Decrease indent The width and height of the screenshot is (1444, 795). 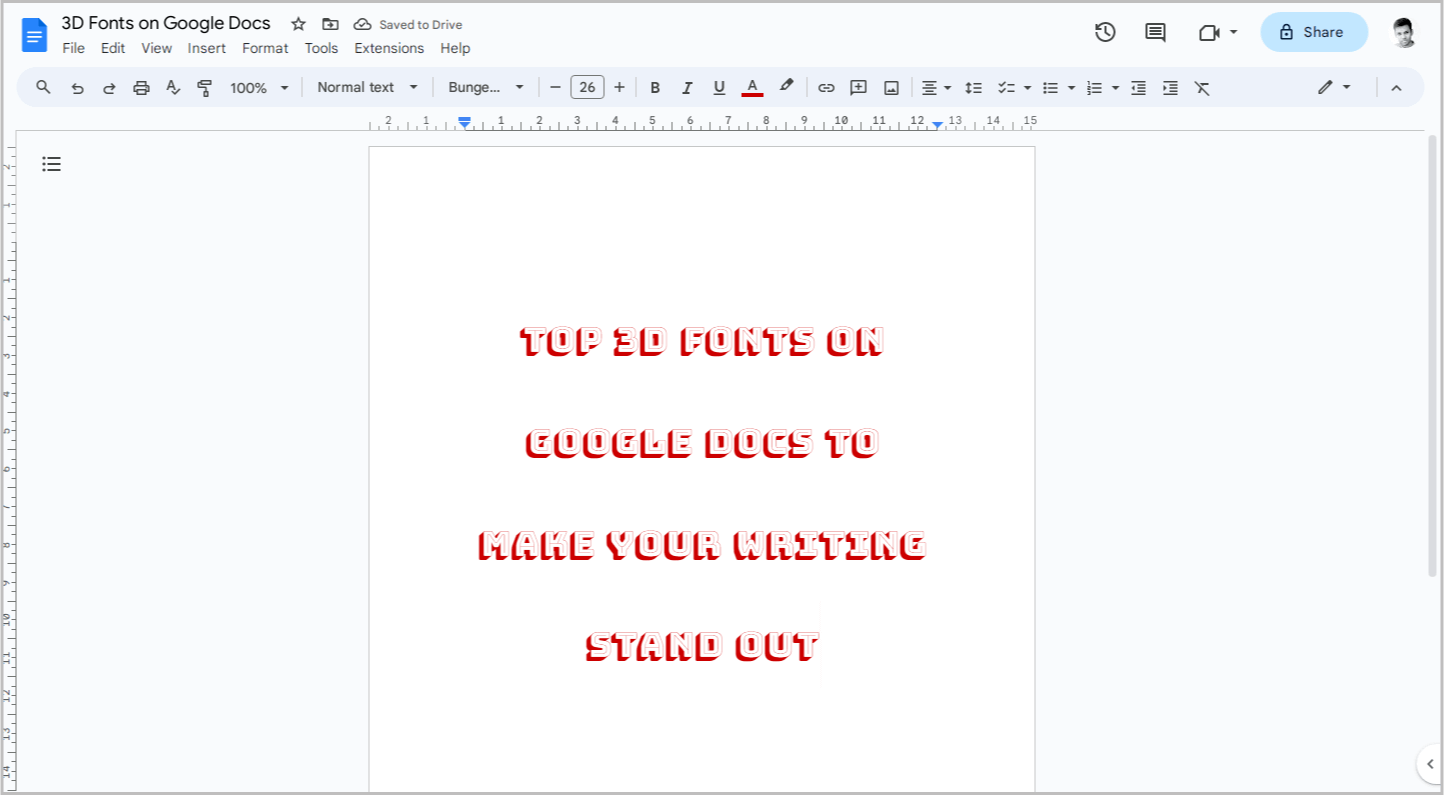coord(1138,88)
